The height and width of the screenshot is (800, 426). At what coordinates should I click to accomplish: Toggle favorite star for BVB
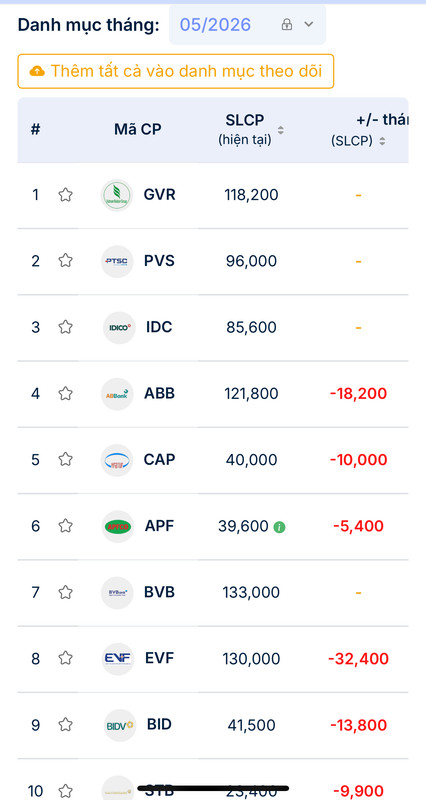(x=65, y=592)
